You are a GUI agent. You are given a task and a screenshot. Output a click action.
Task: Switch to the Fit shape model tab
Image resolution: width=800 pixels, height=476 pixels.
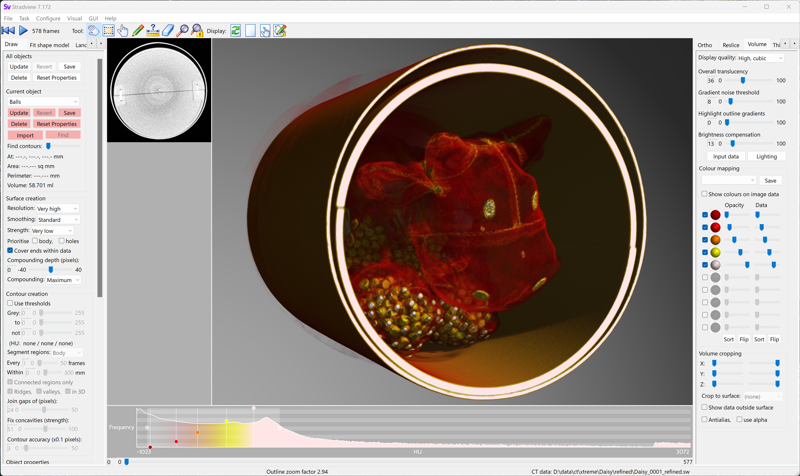coord(49,45)
